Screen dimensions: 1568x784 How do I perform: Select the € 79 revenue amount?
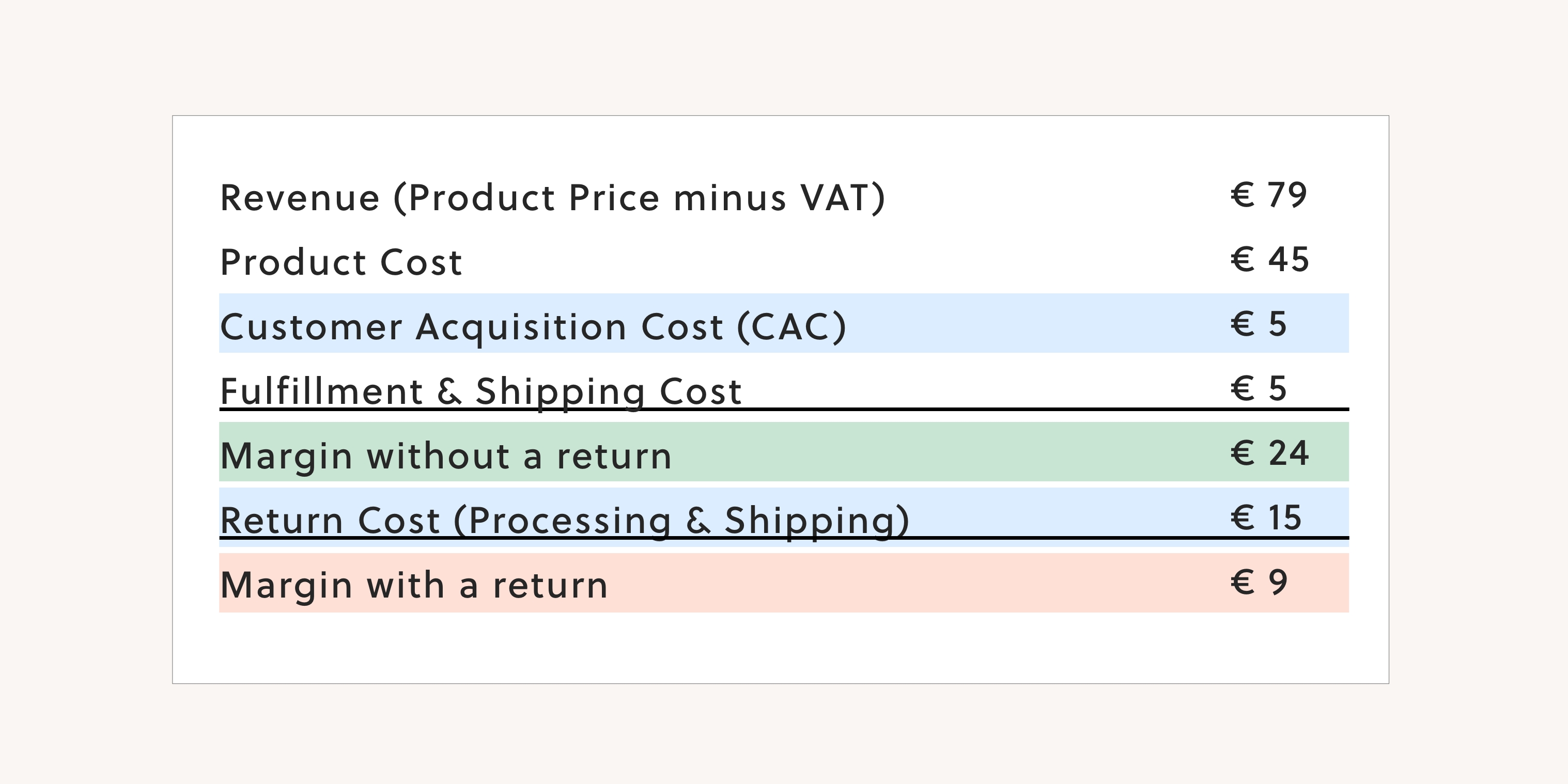point(1268,195)
